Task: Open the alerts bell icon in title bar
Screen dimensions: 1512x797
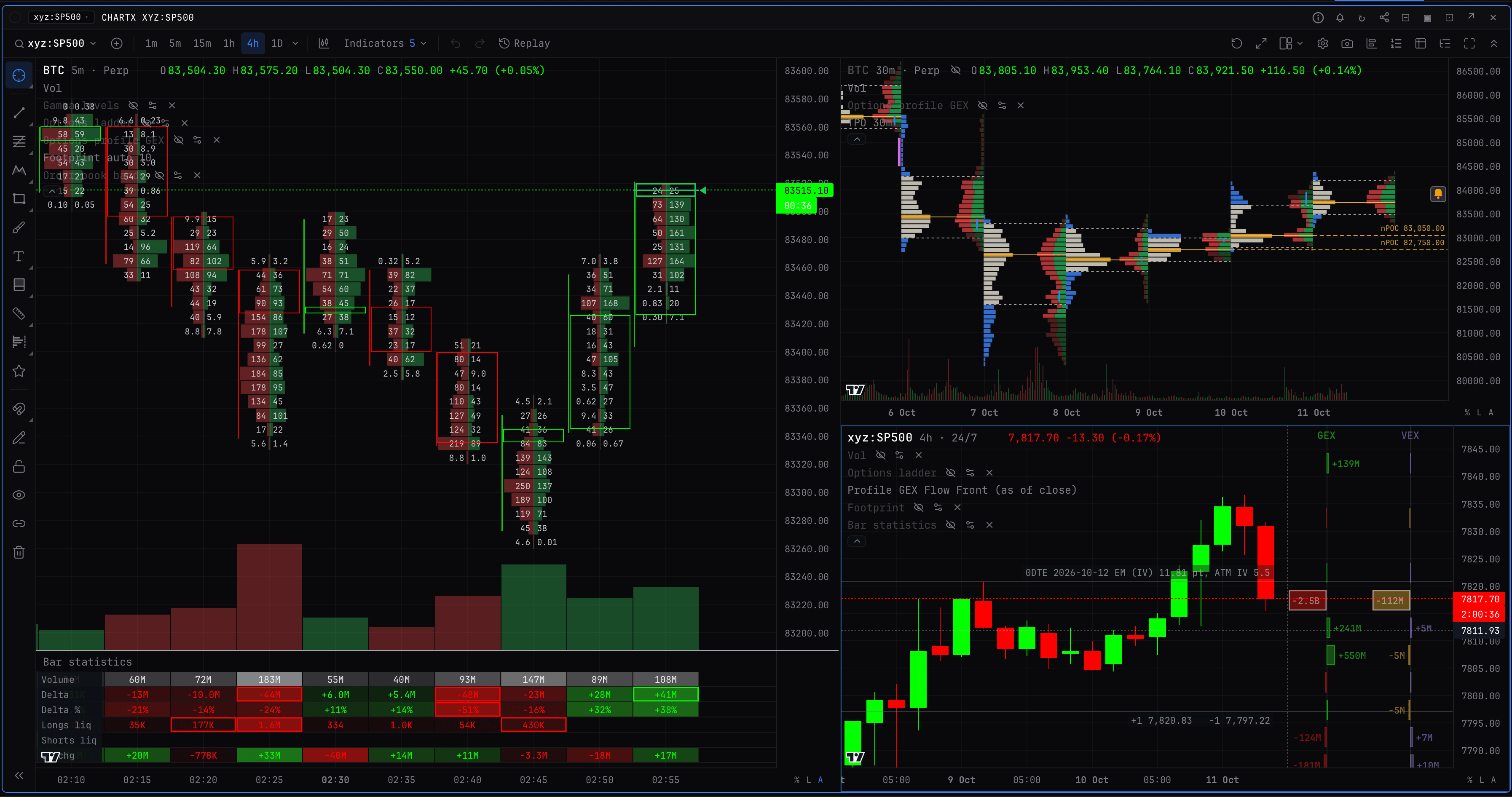Action: click(x=1340, y=18)
